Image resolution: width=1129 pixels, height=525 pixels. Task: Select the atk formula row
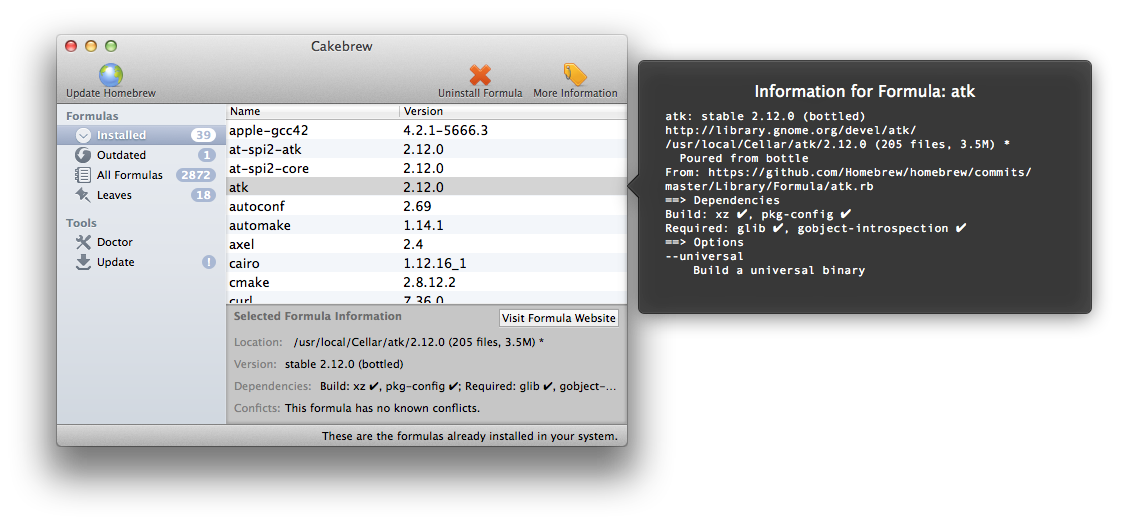pos(426,187)
